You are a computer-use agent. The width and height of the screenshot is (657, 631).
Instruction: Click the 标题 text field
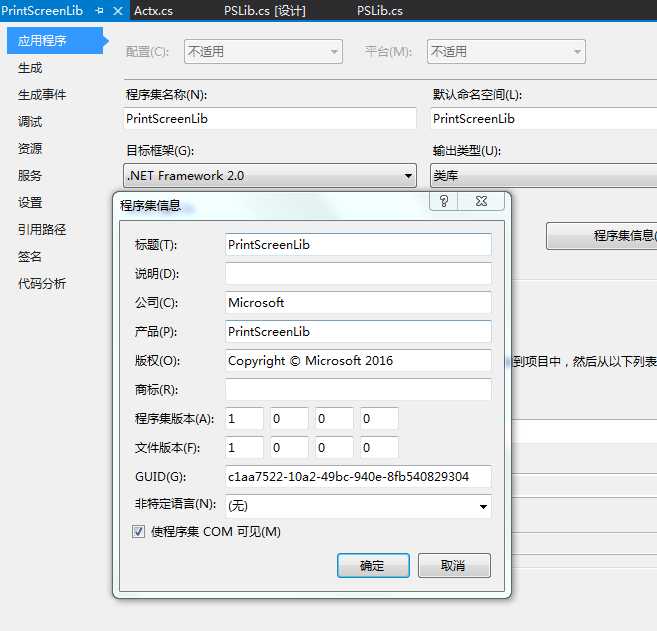[x=358, y=245]
